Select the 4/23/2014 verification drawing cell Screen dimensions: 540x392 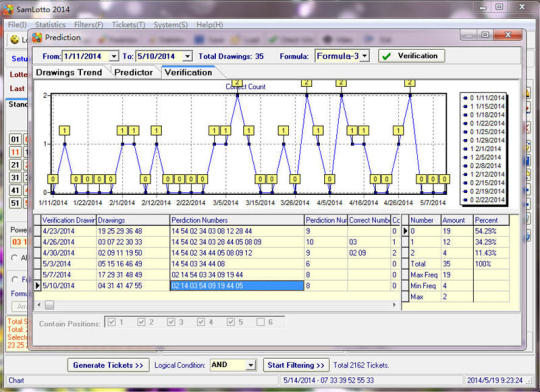coord(69,231)
